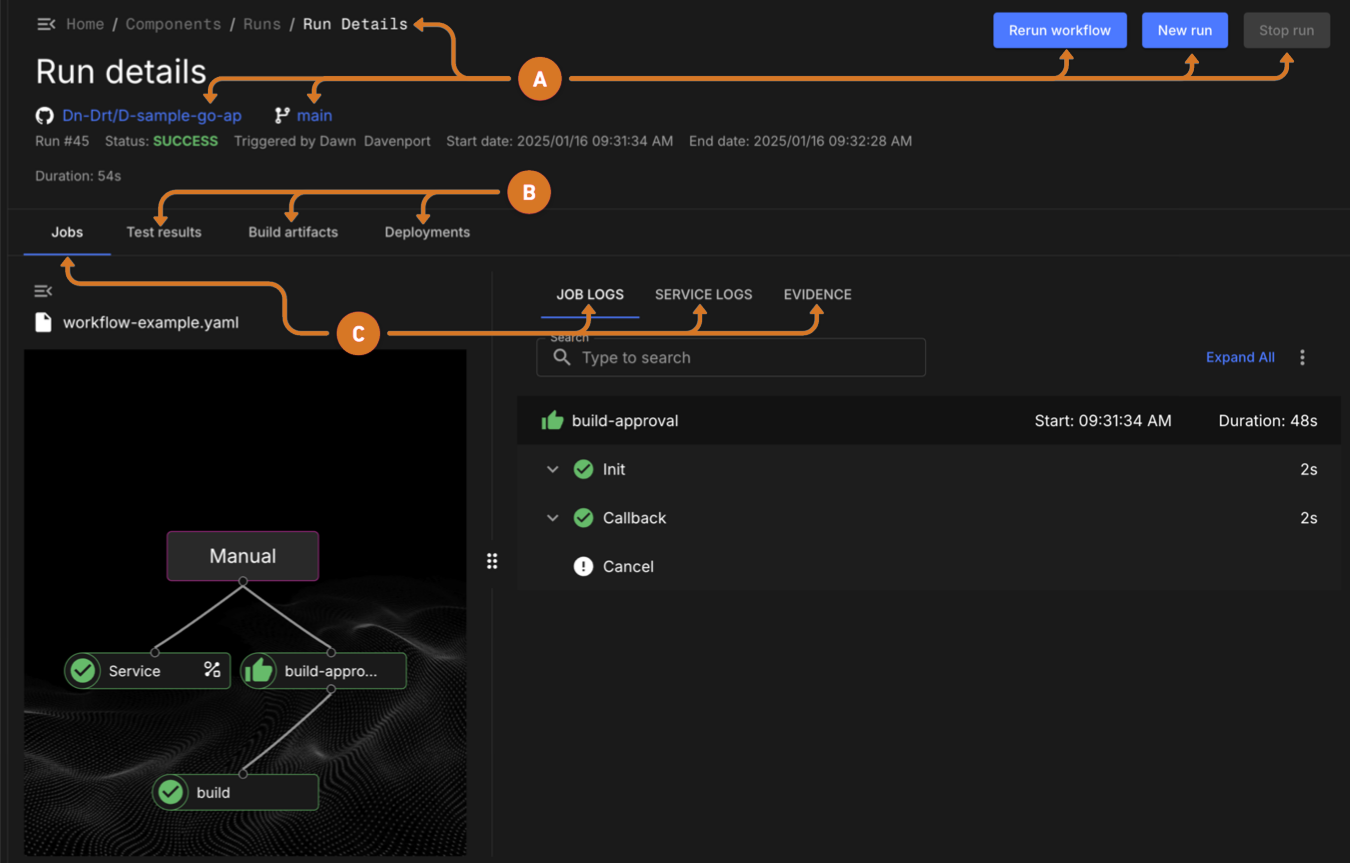Collapse the workflow panel using its menu icon
Viewport: 1350px width, 863px height.
(x=43, y=291)
